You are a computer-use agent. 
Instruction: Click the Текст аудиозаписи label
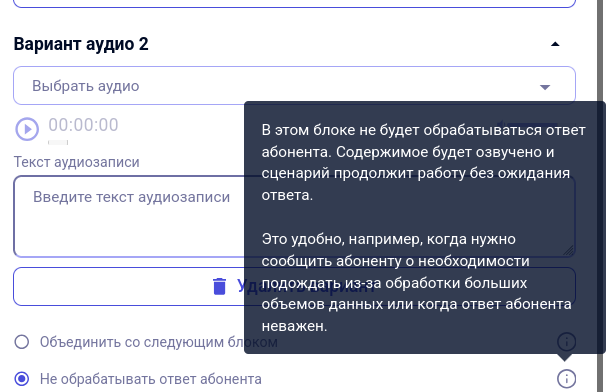pos(77,162)
